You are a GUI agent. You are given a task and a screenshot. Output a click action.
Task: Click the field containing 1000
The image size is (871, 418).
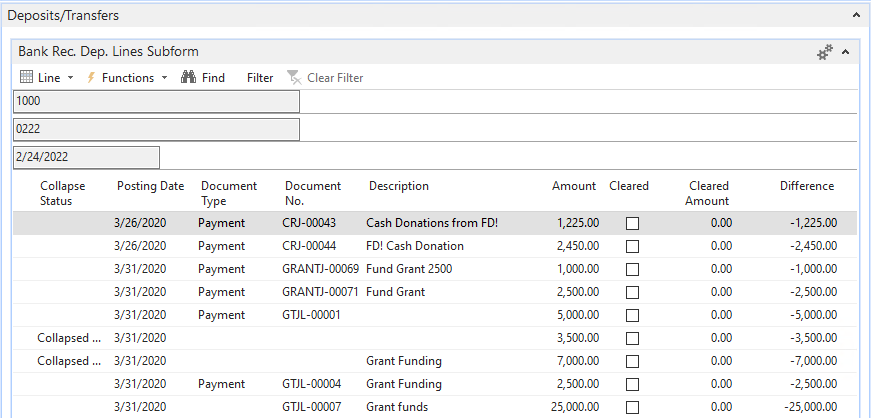(x=156, y=101)
